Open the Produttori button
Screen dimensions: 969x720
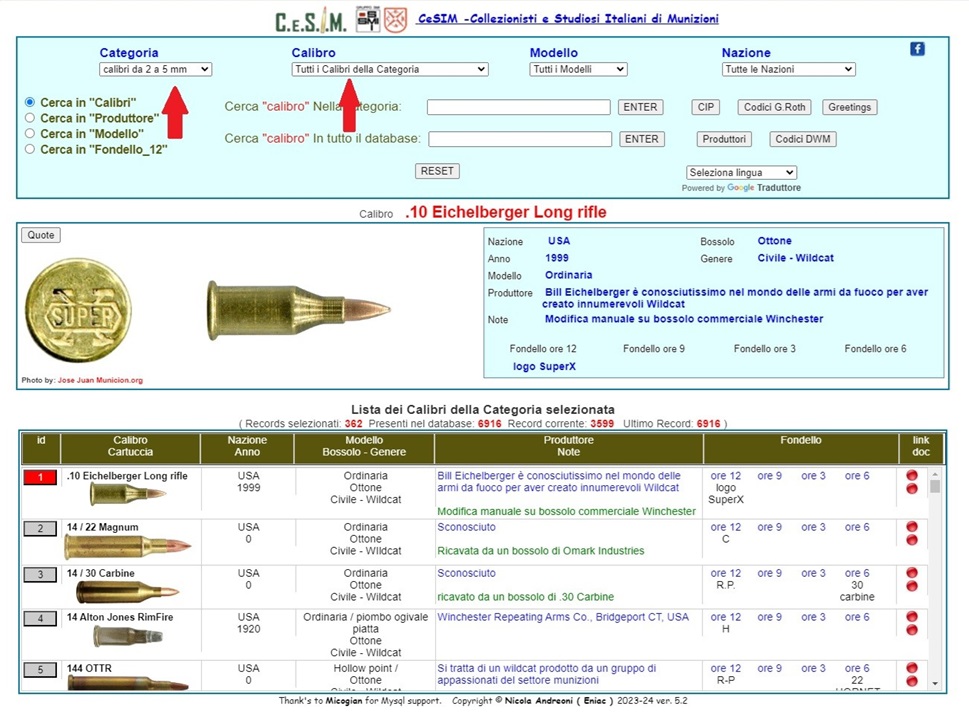(724, 139)
